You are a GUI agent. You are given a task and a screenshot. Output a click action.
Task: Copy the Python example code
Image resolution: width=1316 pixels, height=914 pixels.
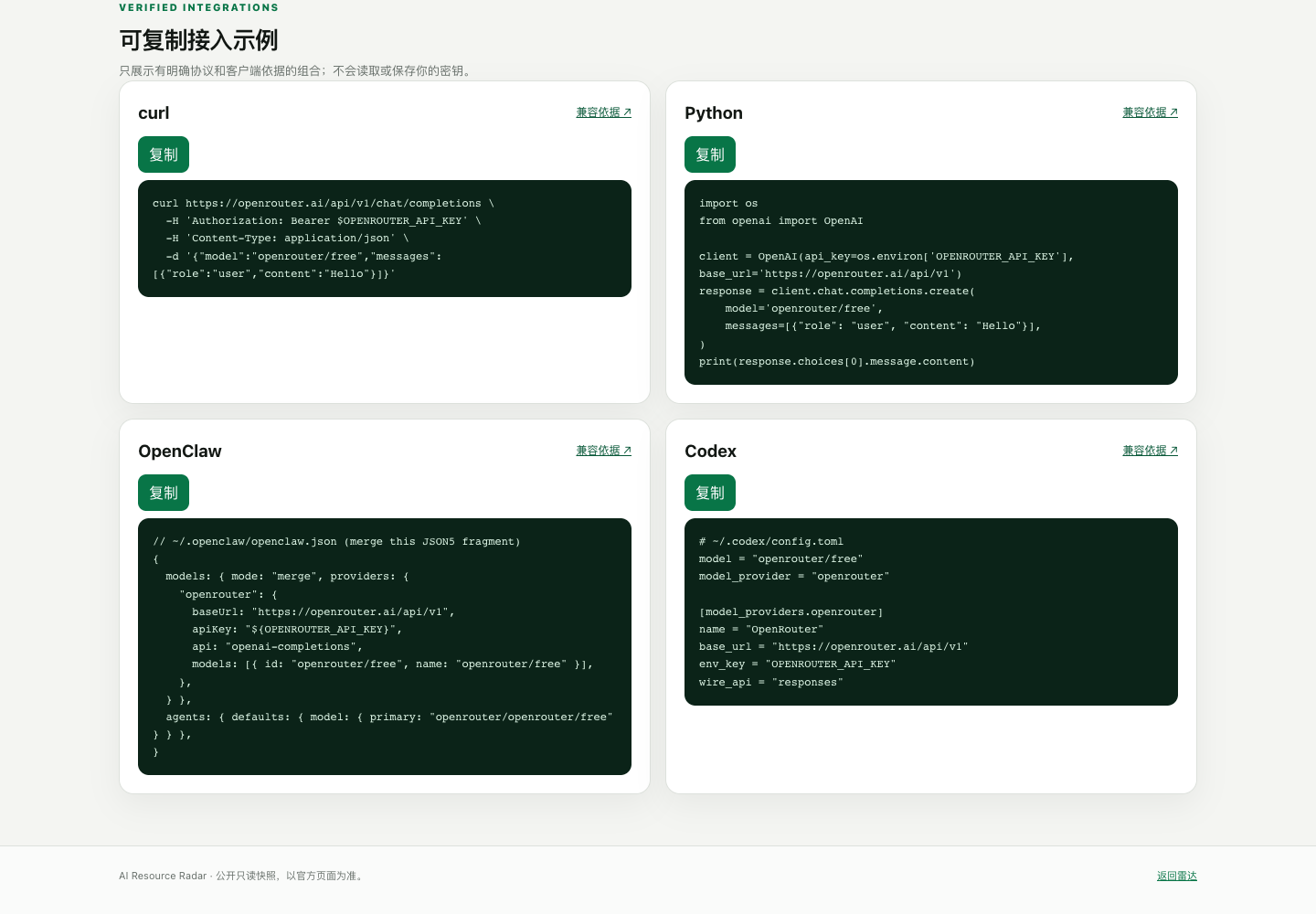pyautogui.click(x=710, y=154)
